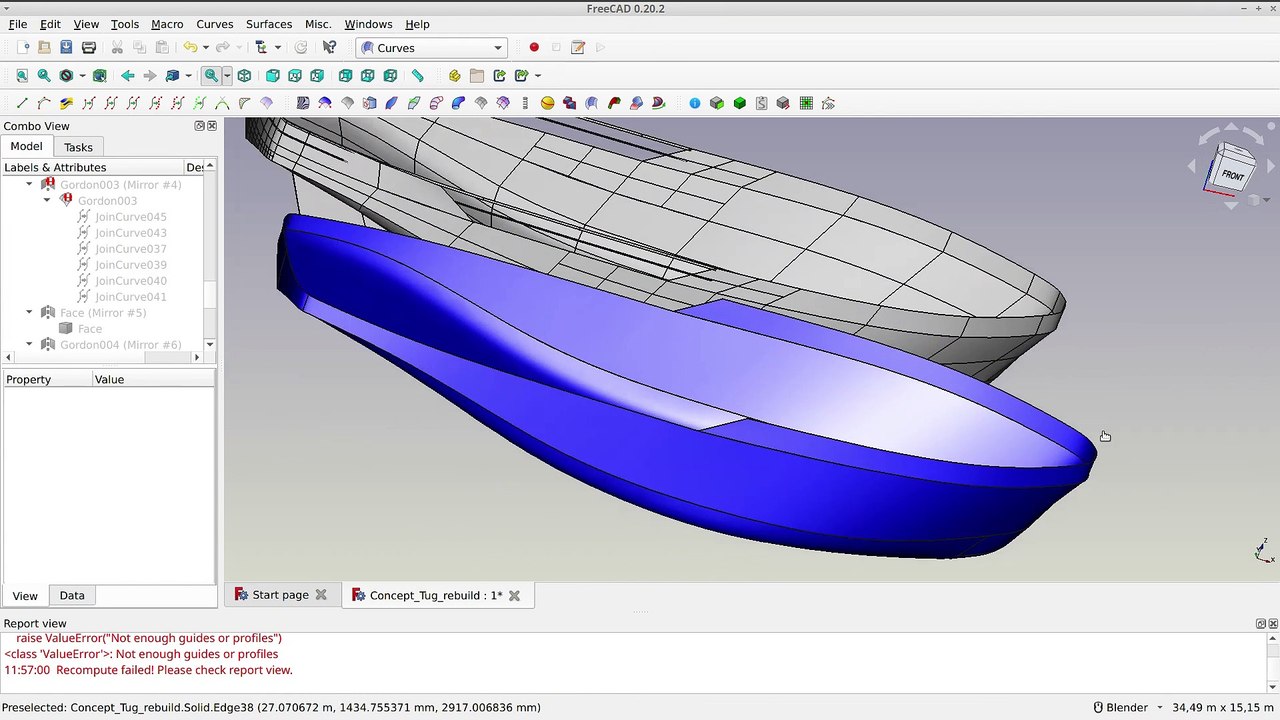Open the Undo history dropdown arrow
Screen dimensions: 1280x720
click(x=205, y=47)
